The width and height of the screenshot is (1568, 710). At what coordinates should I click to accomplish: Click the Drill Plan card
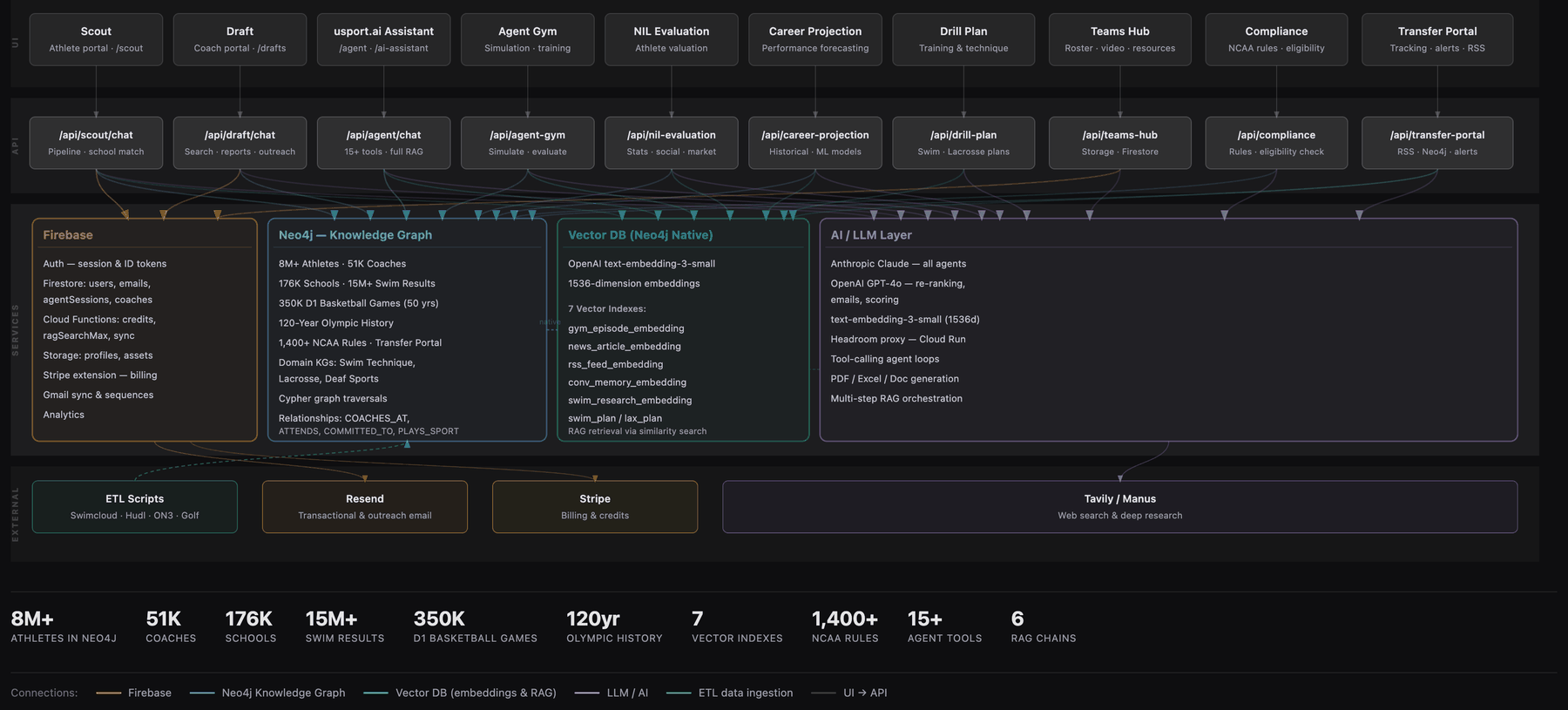point(963,39)
